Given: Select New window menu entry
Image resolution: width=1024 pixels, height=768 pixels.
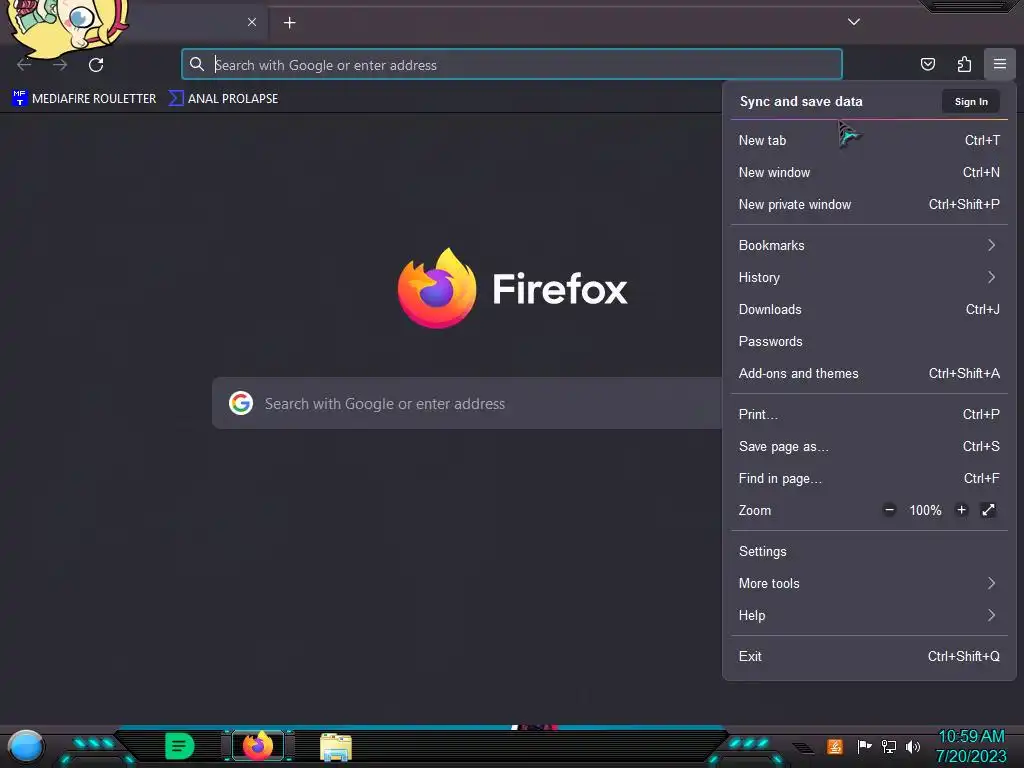Looking at the screenshot, I should coord(869,172).
